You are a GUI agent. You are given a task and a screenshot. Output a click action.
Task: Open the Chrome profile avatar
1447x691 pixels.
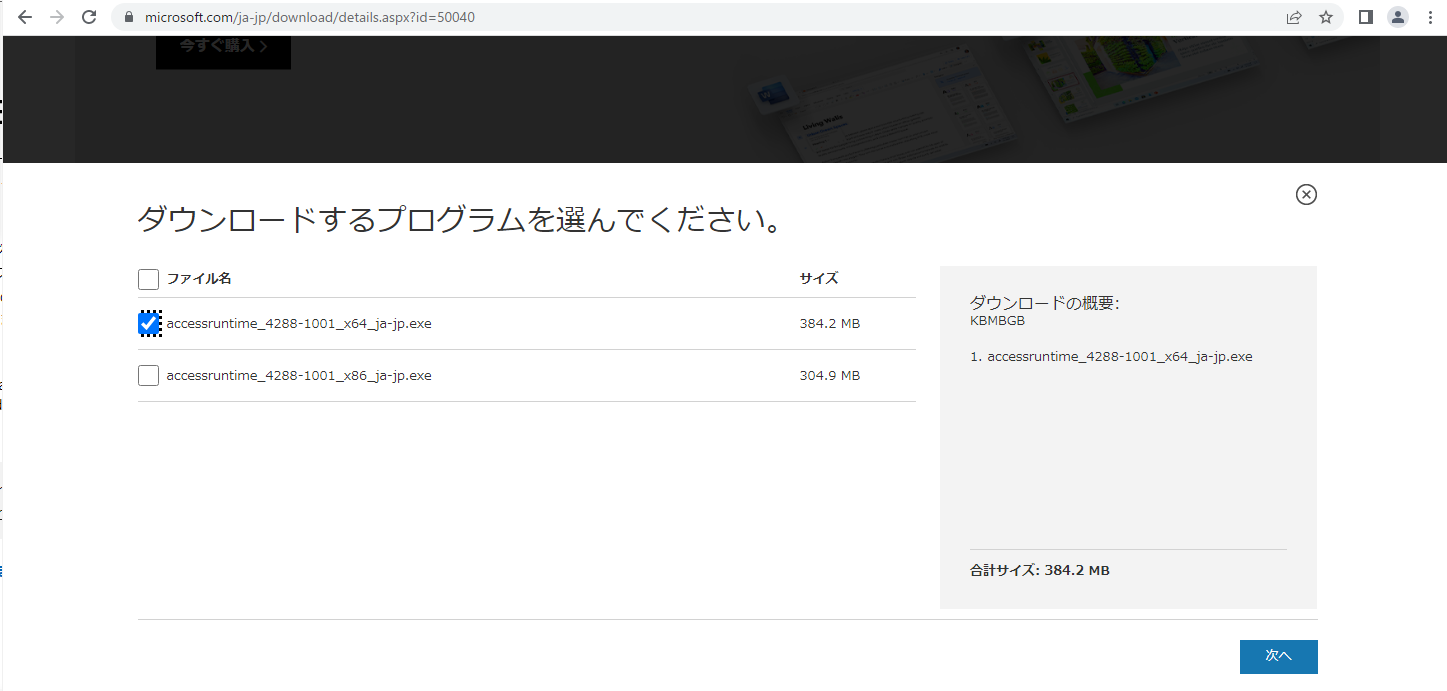coord(1398,17)
